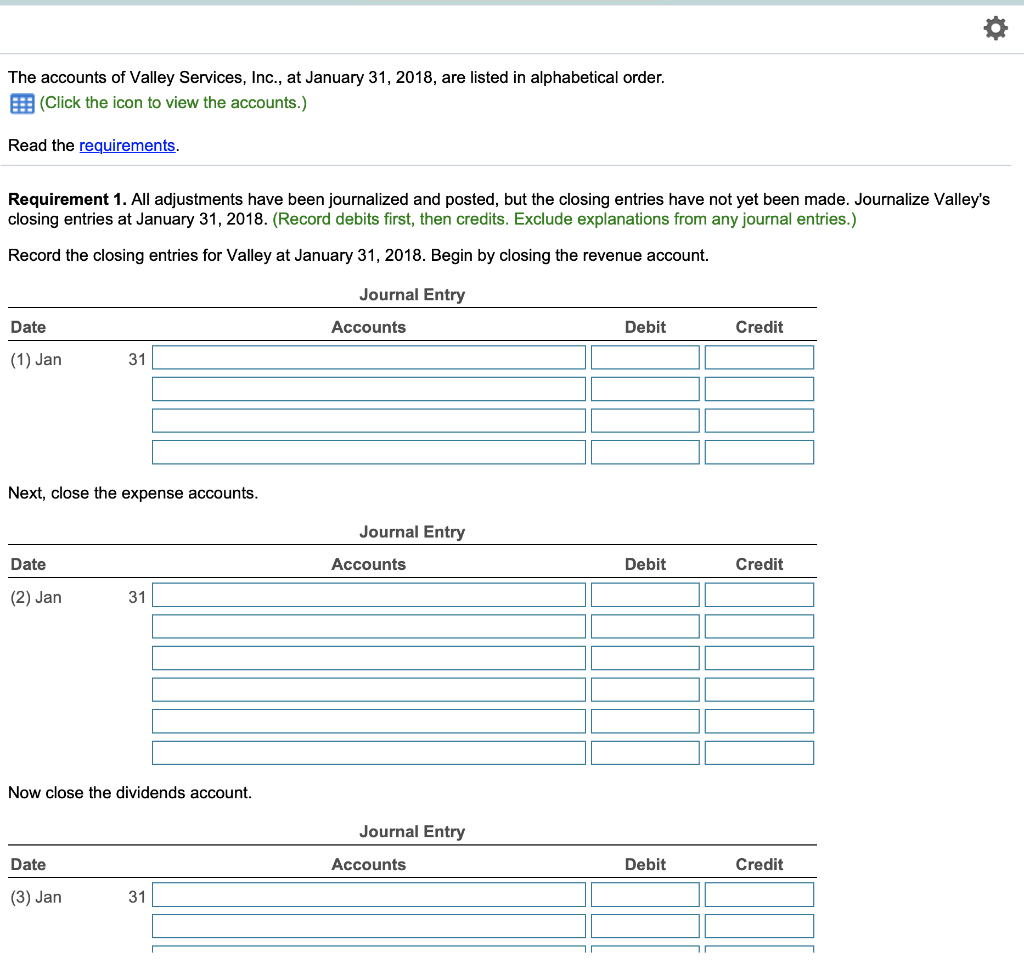Select the second Accounts row of entry (1)
The height and width of the screenshot is (963, 1024).
[x=368, y=388]
